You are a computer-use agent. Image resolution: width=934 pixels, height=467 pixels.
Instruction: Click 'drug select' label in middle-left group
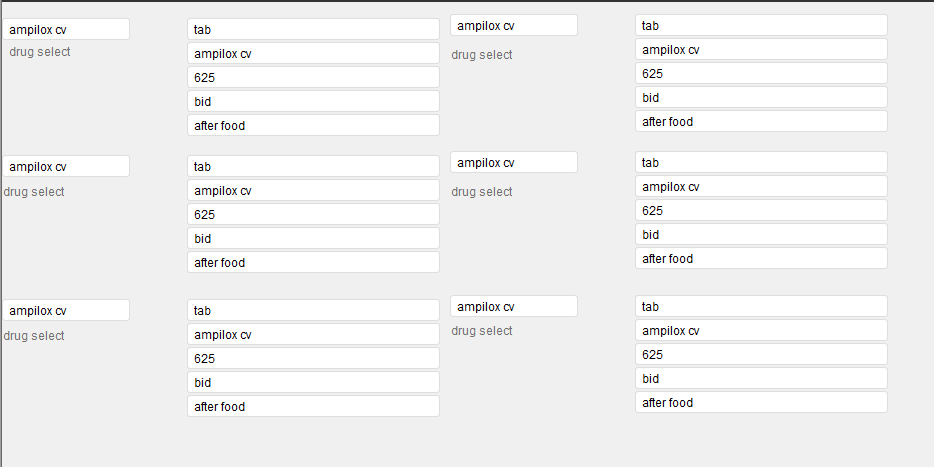tap(34, 192)
